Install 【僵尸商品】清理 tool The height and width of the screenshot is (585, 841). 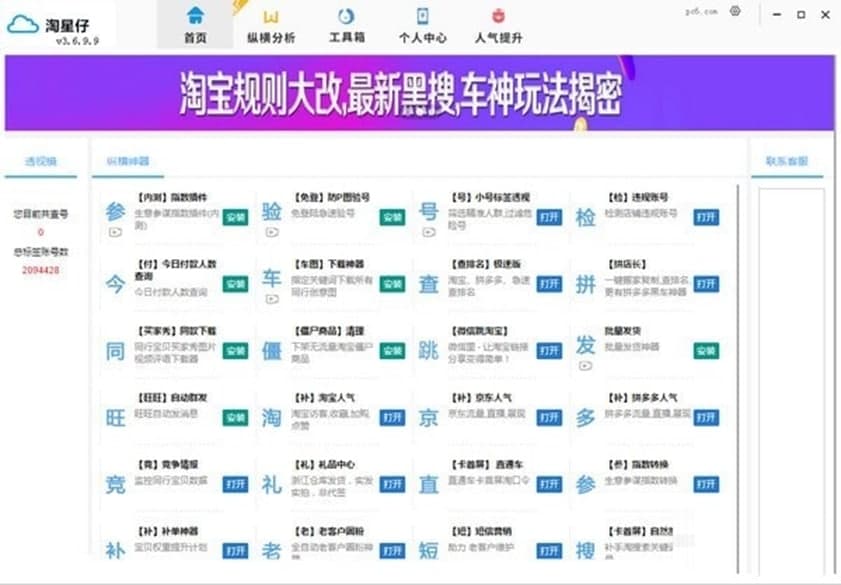pyautogui.click(x=393, y=351)
